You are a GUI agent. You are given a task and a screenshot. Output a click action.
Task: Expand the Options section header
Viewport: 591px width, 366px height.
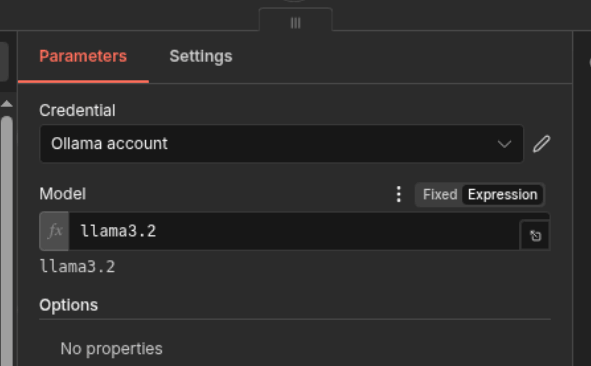tap(69, 305)
